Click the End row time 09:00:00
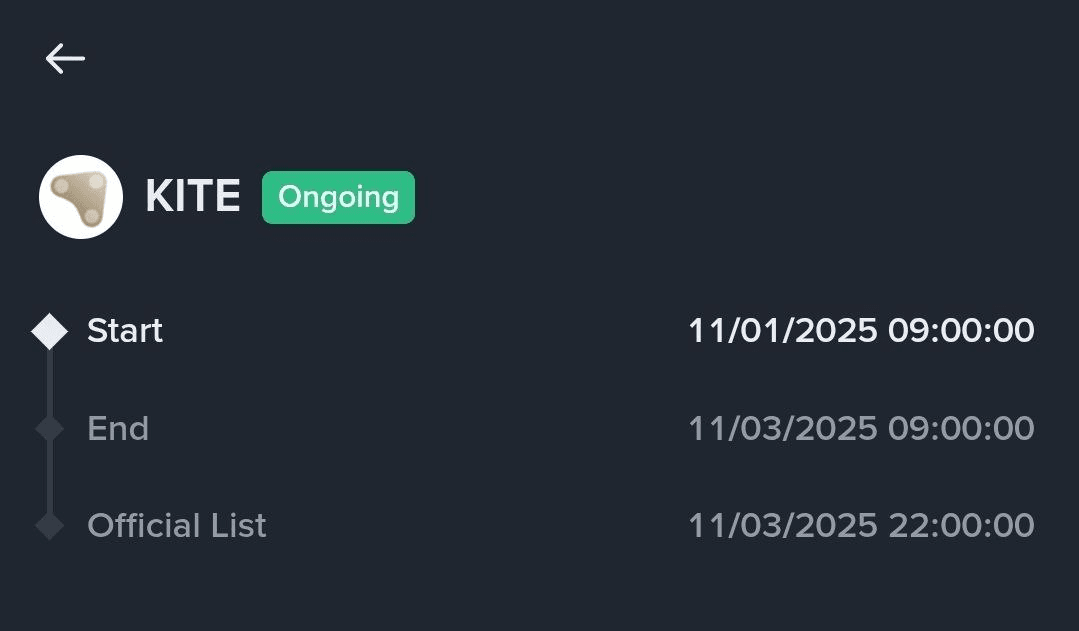The width and height of the screenshot is (1079, 631). point(961,429)
